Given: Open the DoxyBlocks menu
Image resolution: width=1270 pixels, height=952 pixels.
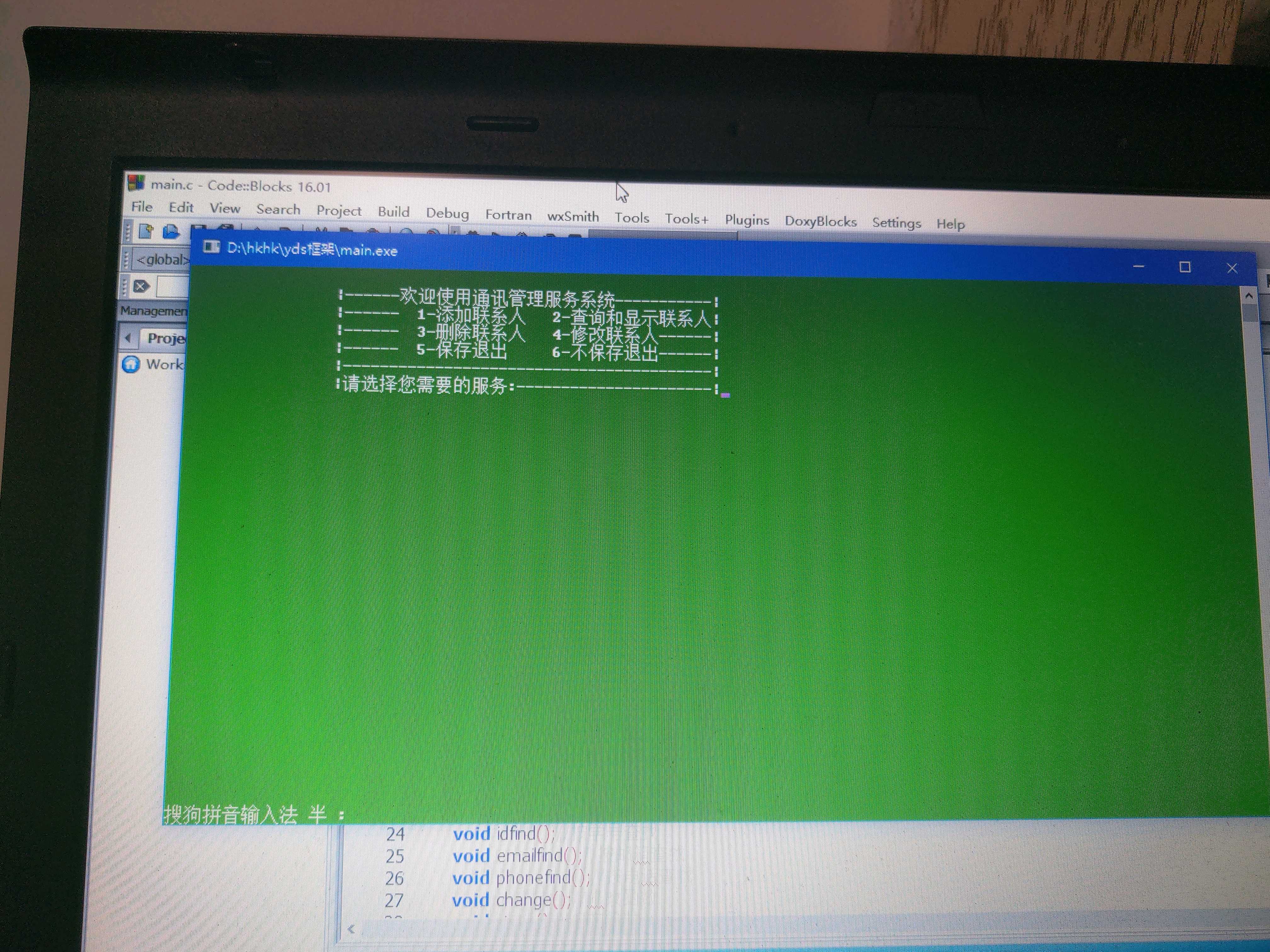Looking at the screenshot, I should [821, 222].
